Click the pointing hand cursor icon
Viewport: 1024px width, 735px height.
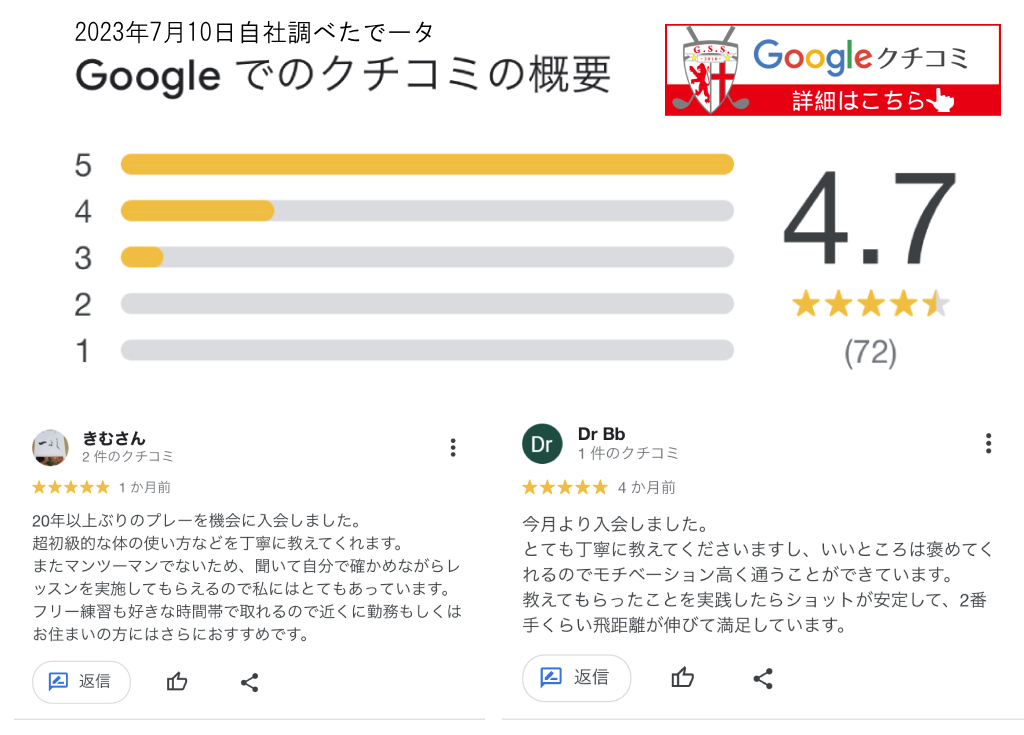[x=940, y=100]
